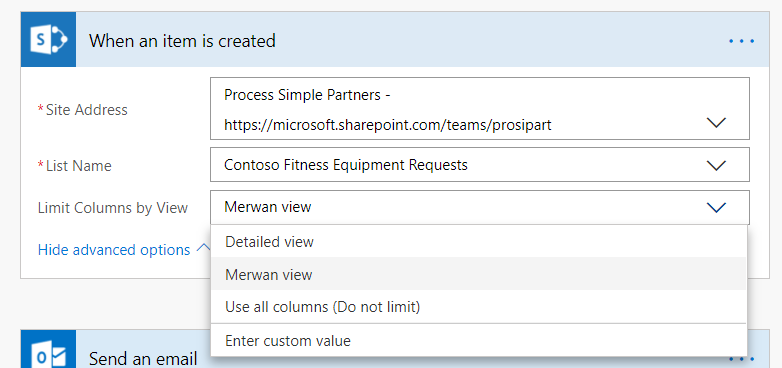Click the Contoso Fitness Equipment Requests field
This screenshot has height=368, width=782.
(480, 165)
